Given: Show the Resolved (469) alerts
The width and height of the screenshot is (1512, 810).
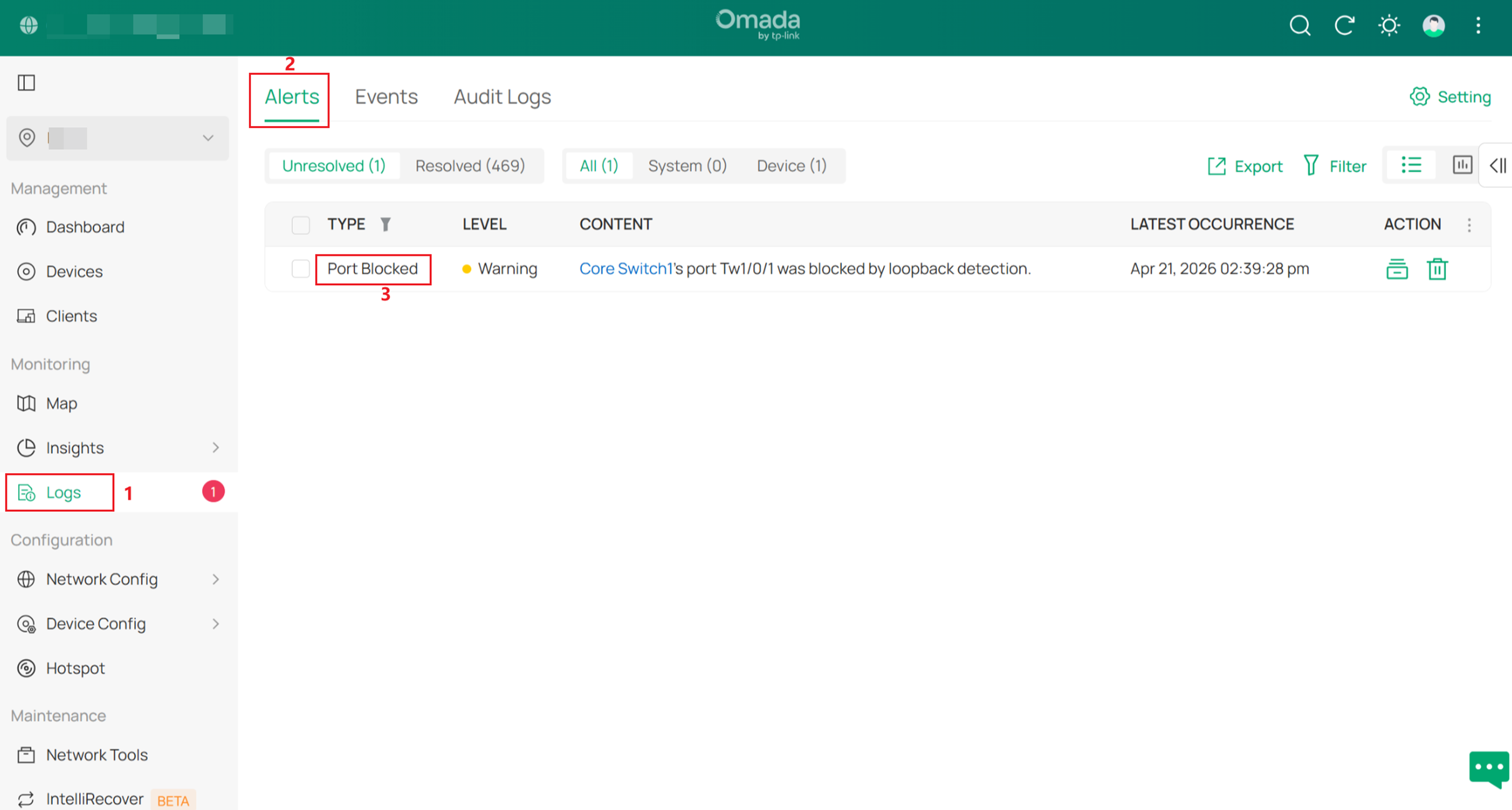Looking at the screenshot, I should (470, 166).
